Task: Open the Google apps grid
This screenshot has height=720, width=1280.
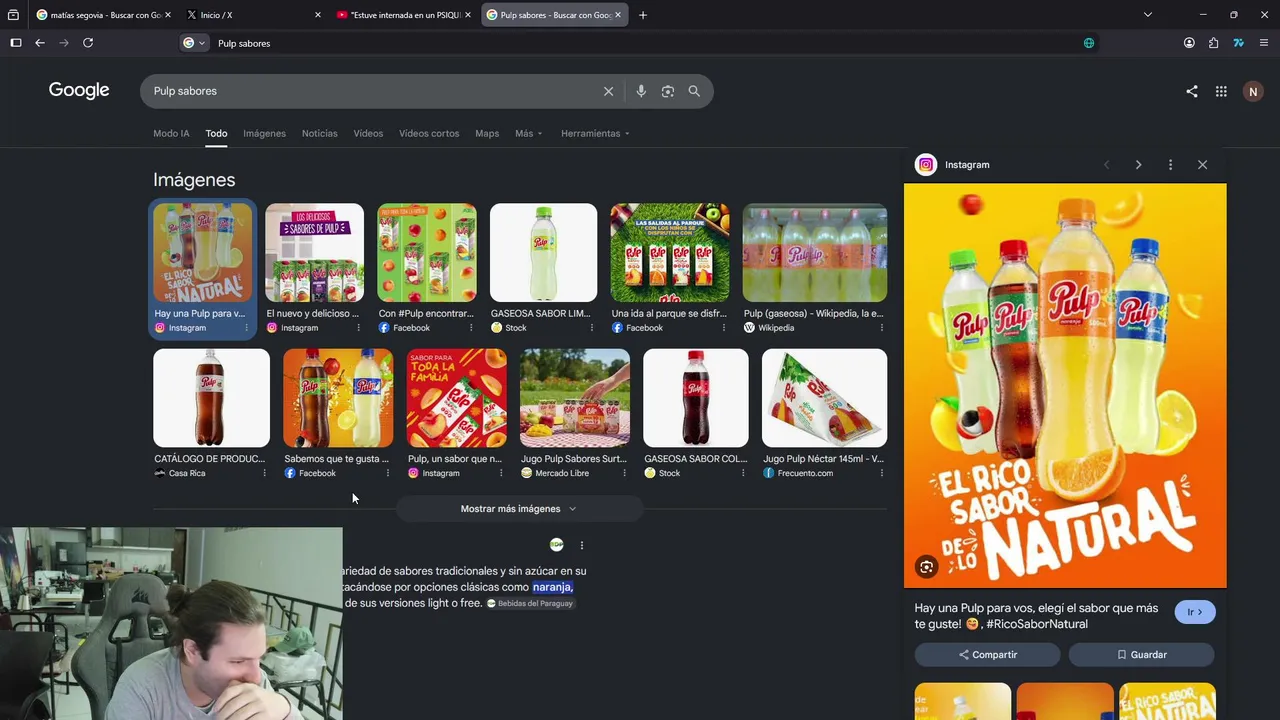Action: tap(1221, 91)
